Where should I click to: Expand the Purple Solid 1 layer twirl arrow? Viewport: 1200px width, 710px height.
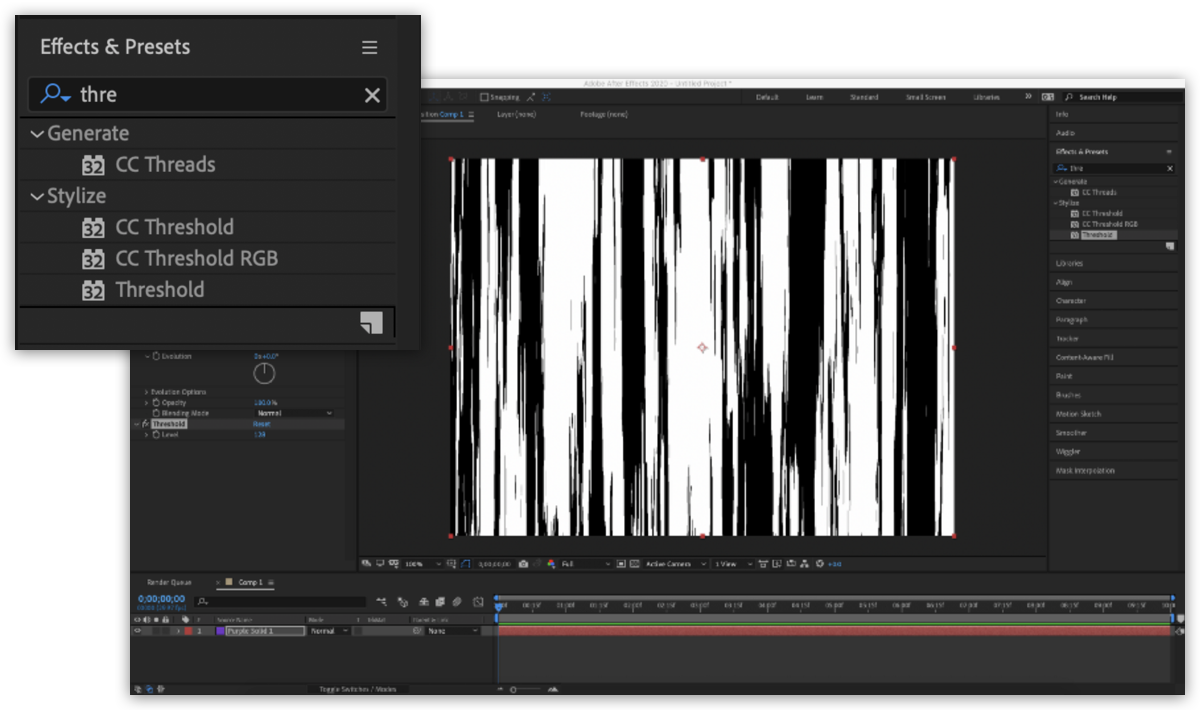click(179, 632)
